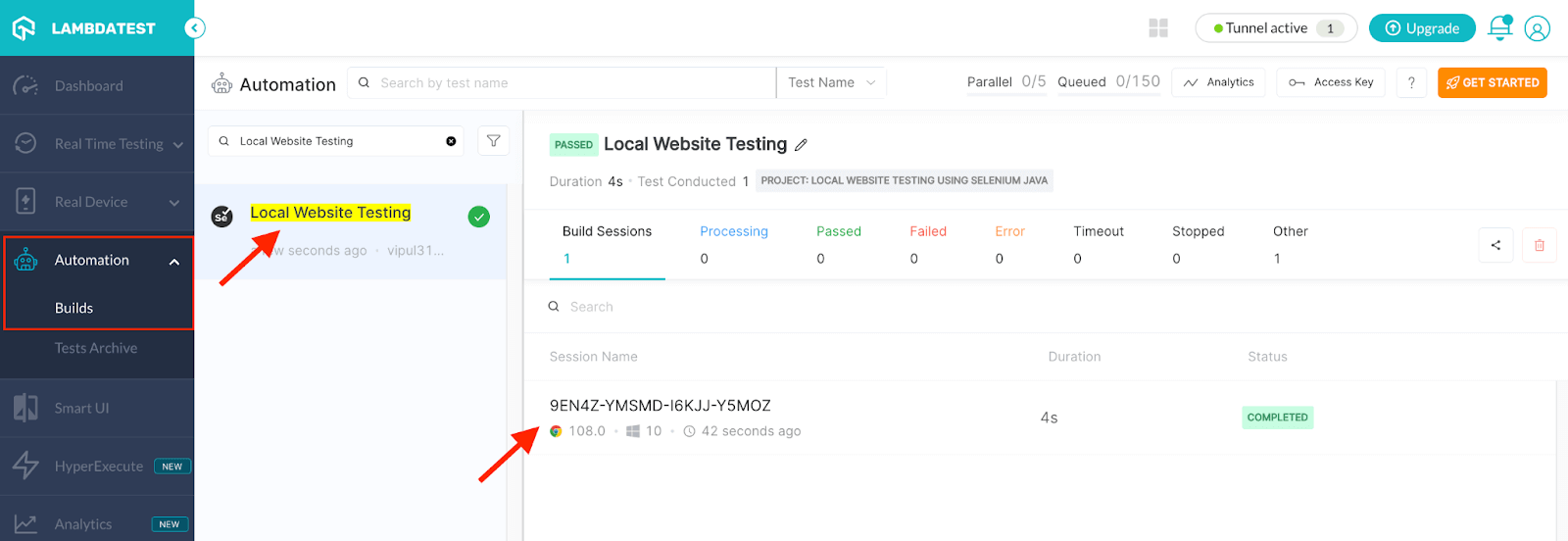The image size is (1568, 541).
Task: Click the PASSED badge near build title
Action: click(573, 145)
